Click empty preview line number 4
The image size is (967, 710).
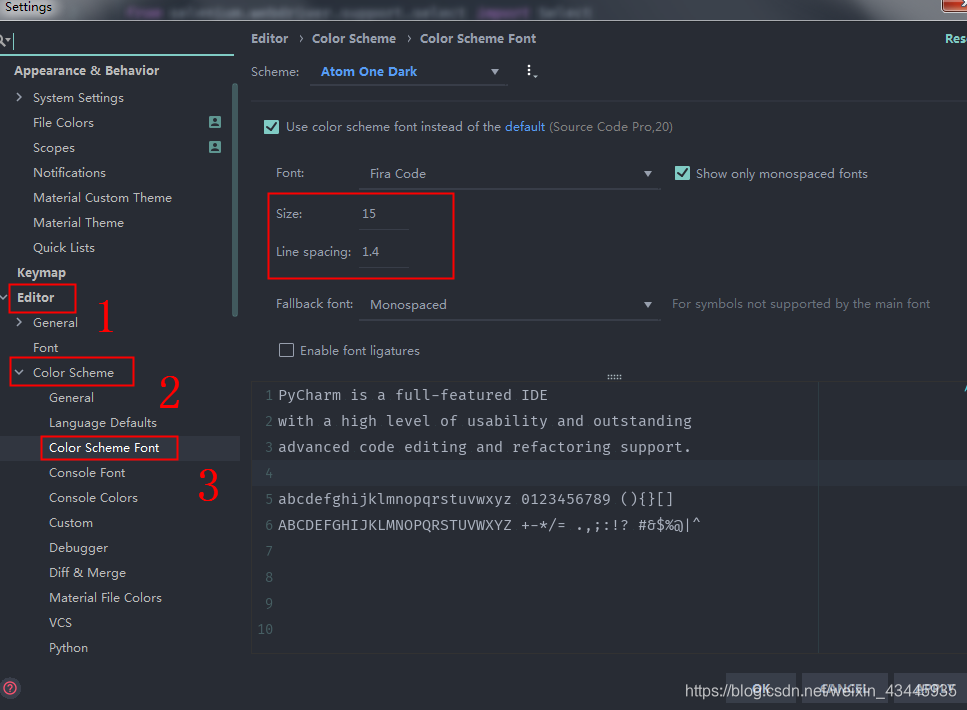point(269,473)
